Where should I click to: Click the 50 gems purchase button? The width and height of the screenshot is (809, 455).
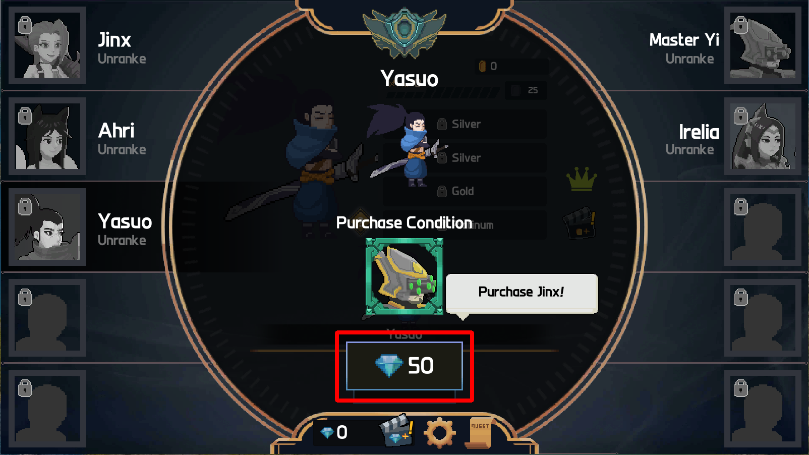click(x=404, y=366)
